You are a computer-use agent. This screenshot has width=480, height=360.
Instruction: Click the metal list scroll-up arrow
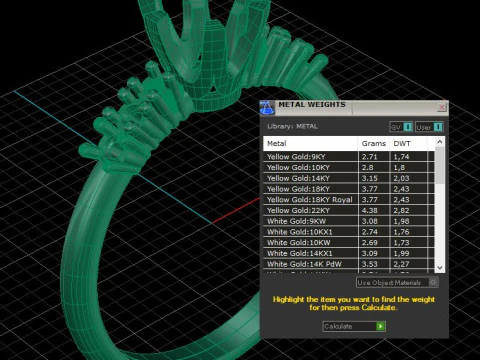[x=440, y=142]
